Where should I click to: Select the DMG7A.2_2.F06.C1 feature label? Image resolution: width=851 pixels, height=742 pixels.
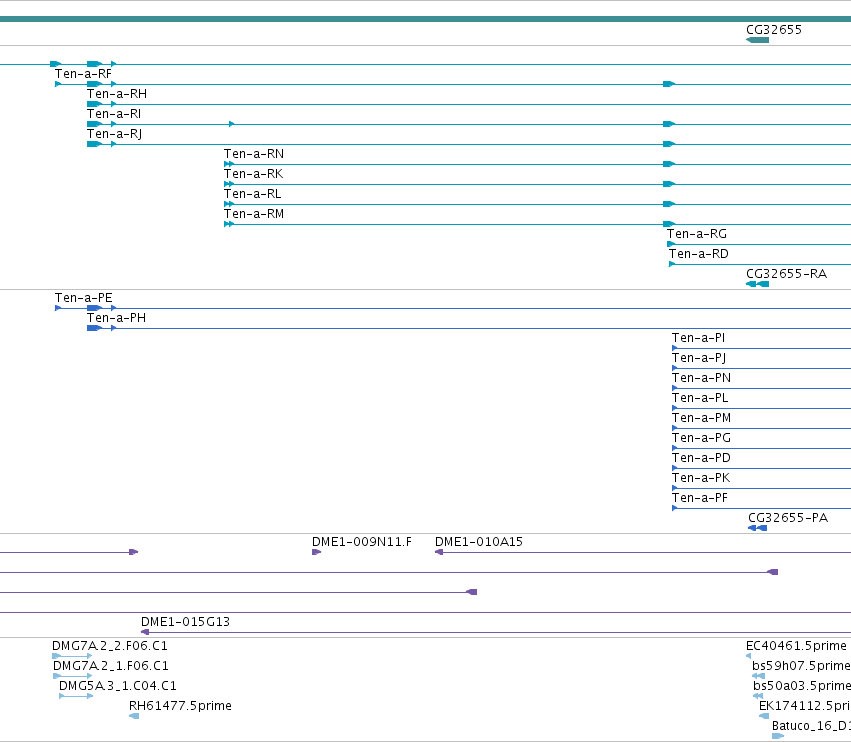pos(110,646)
